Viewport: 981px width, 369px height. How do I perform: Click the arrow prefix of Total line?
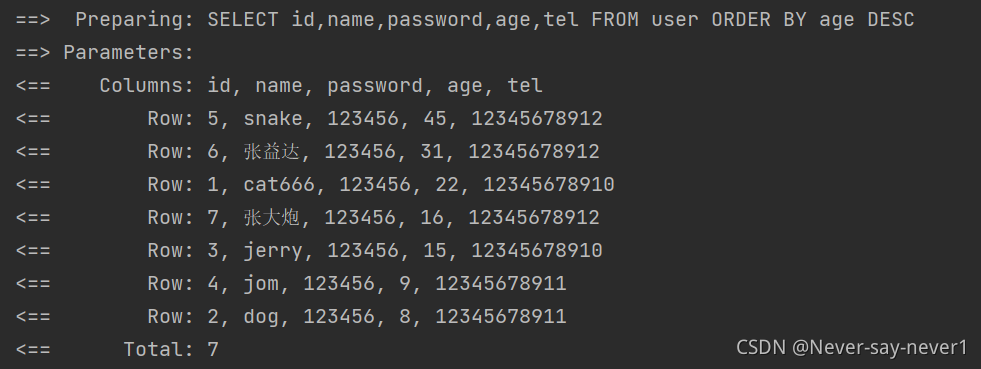point(33,350)
